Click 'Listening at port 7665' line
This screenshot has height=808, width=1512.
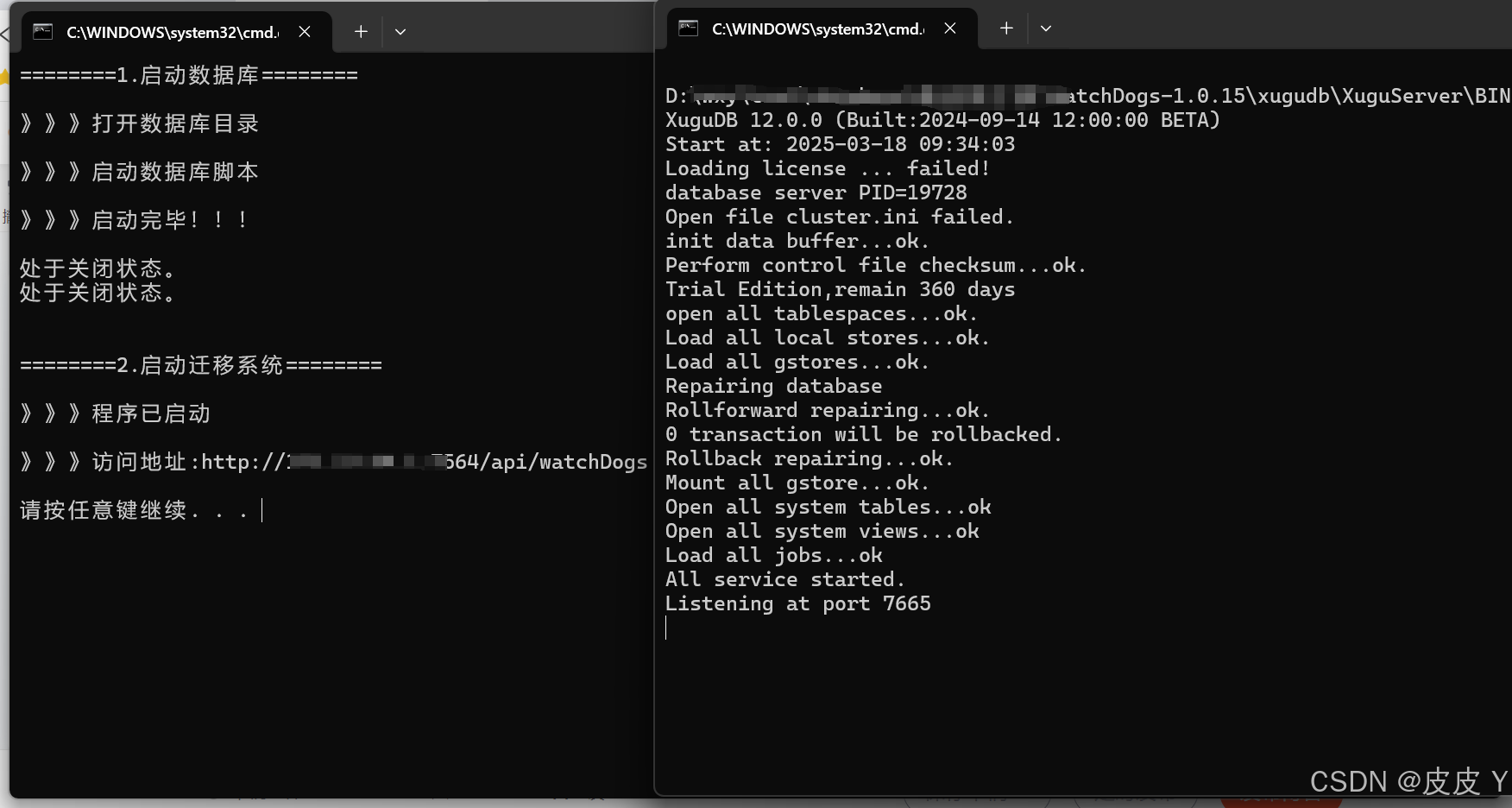point(797,603)
